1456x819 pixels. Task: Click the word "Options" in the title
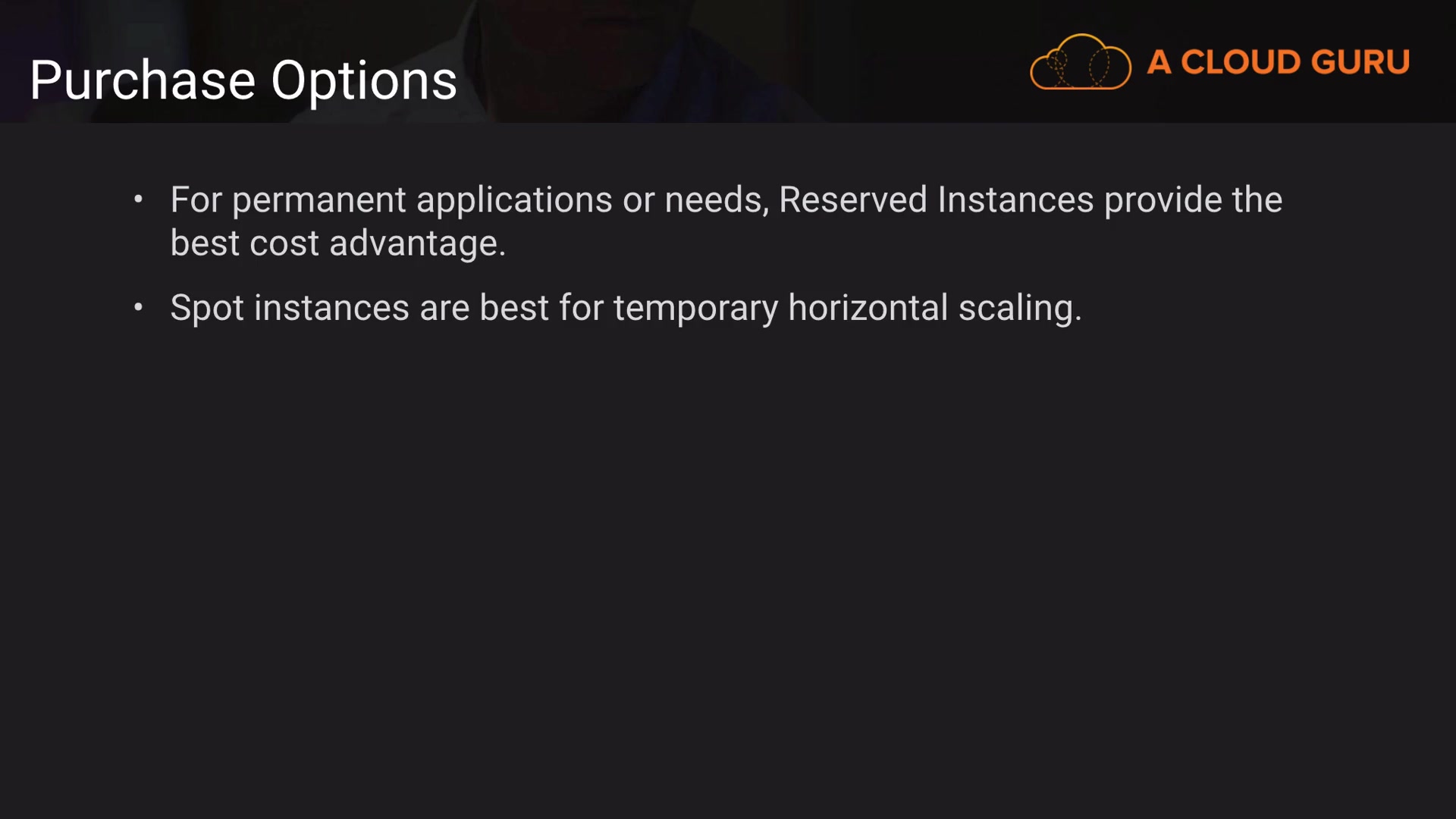tap(364, 80)
